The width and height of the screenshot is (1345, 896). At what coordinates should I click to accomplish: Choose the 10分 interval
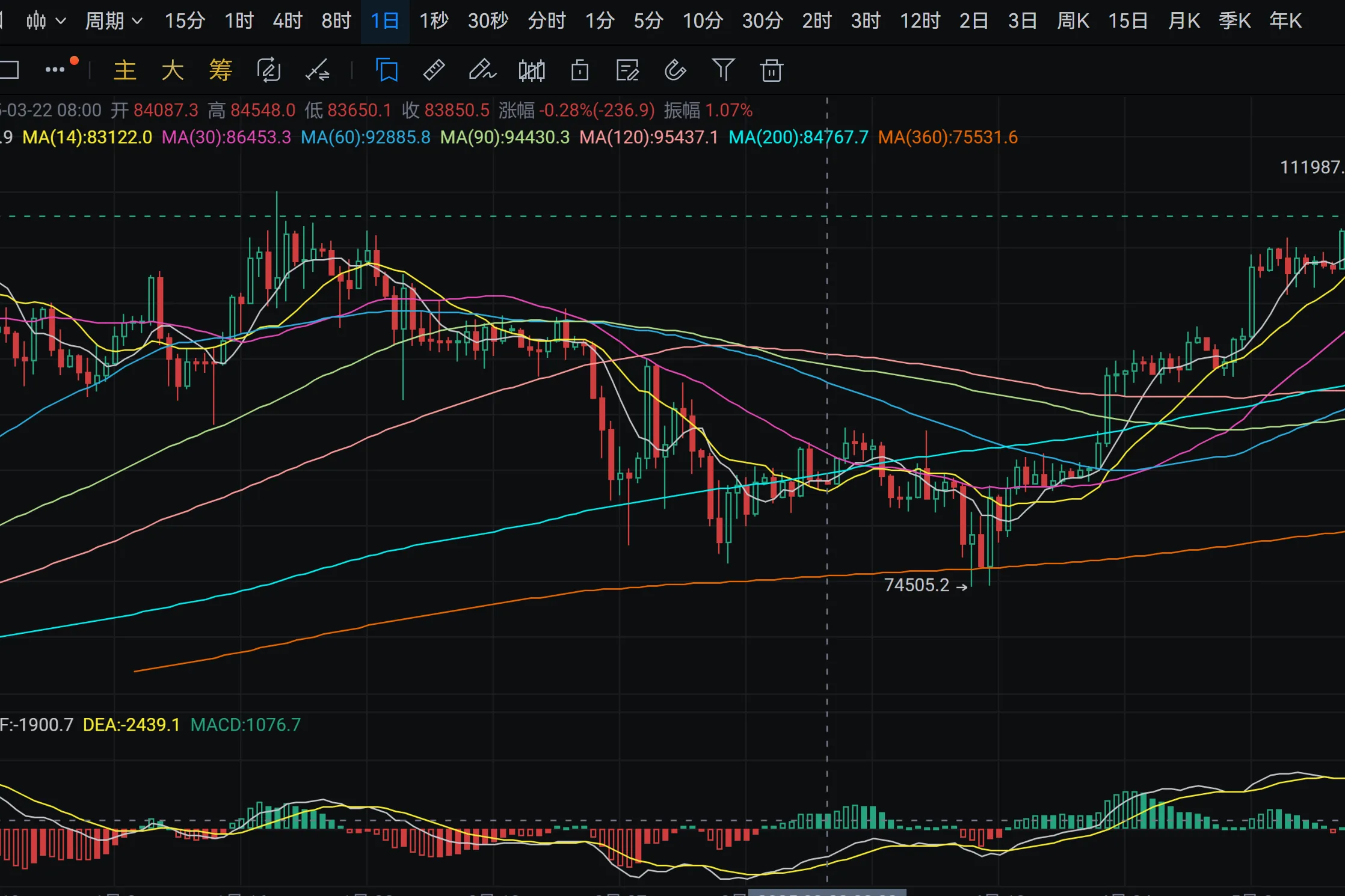tap(703, 21)
